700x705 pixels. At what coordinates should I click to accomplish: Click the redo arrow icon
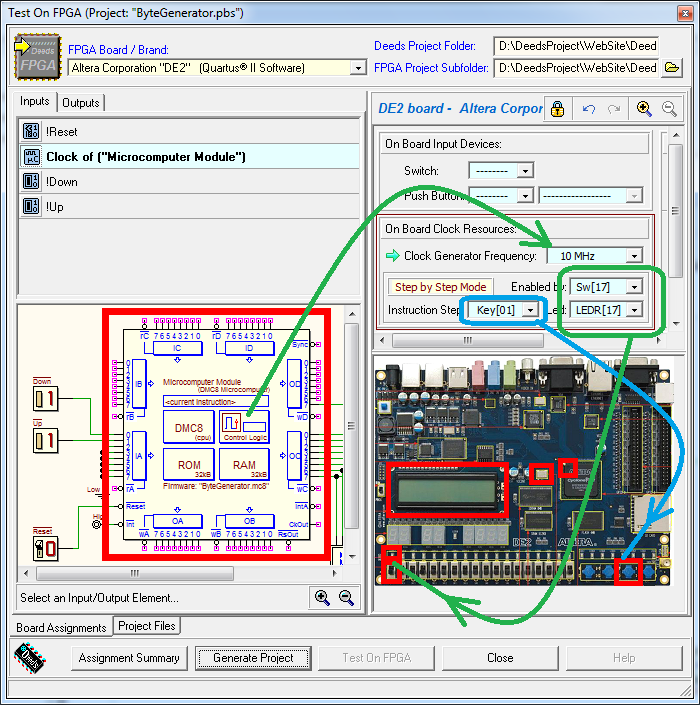[614, 109]
